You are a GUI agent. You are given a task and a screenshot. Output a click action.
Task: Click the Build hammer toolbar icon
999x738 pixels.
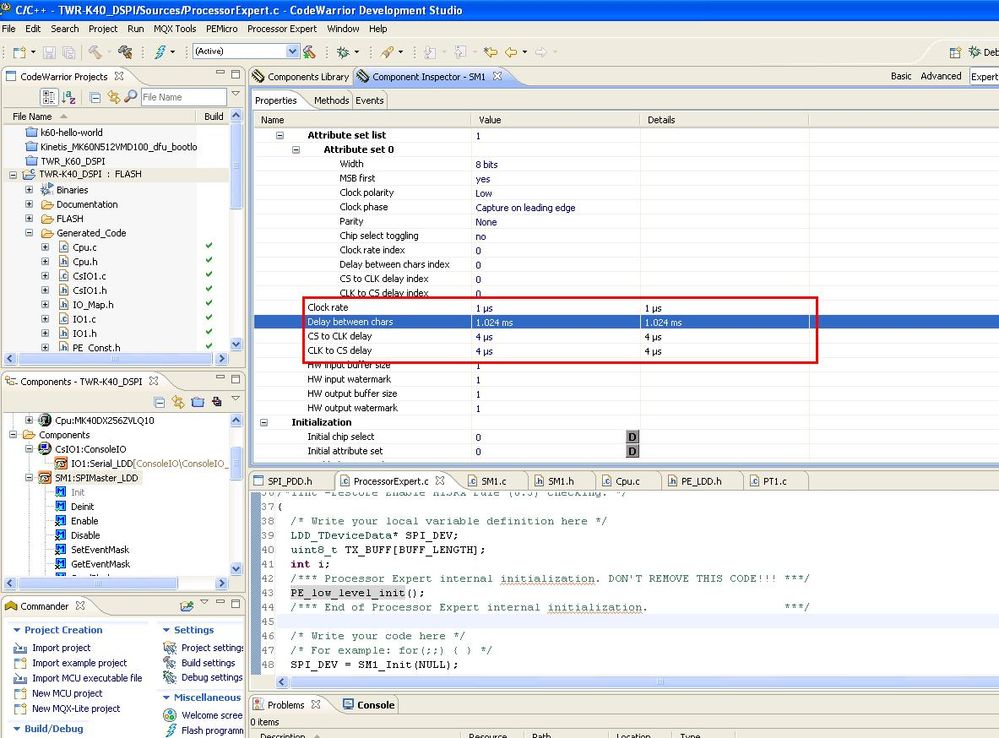[95, 52]
